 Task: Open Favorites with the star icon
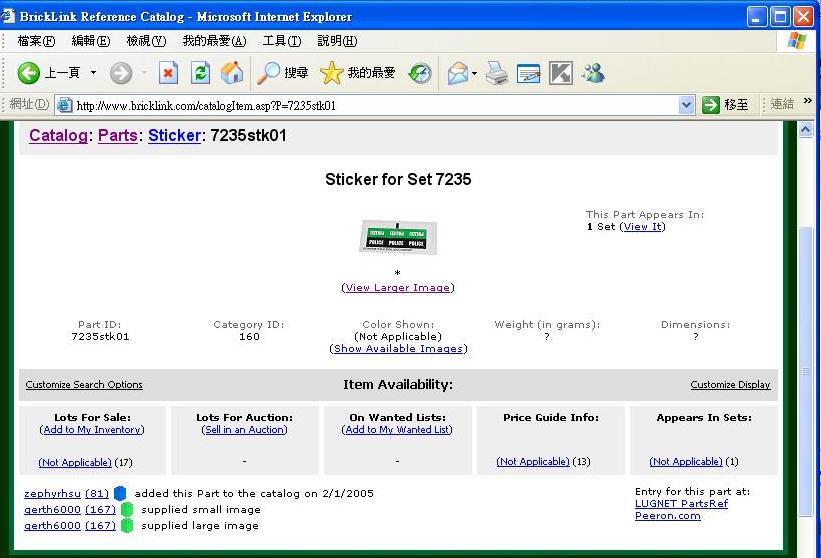coord(331,73)
